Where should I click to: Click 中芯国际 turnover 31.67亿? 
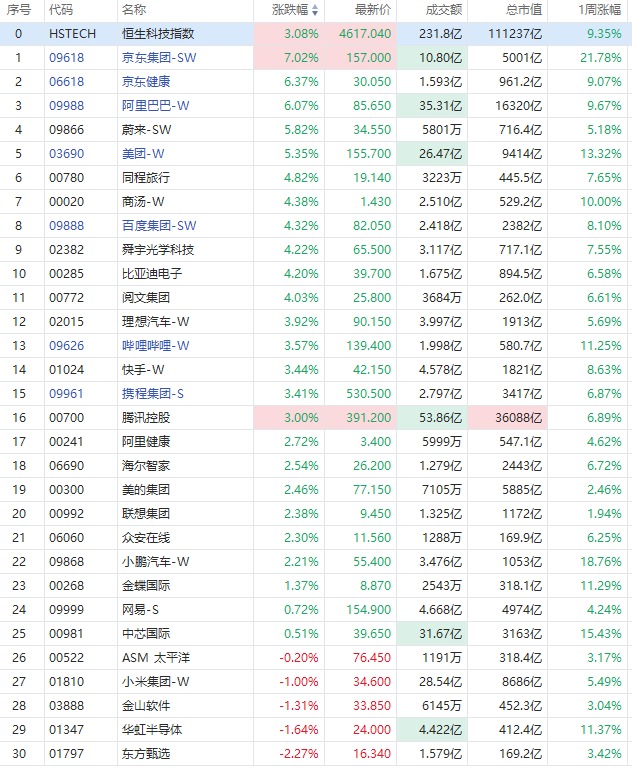440,634
